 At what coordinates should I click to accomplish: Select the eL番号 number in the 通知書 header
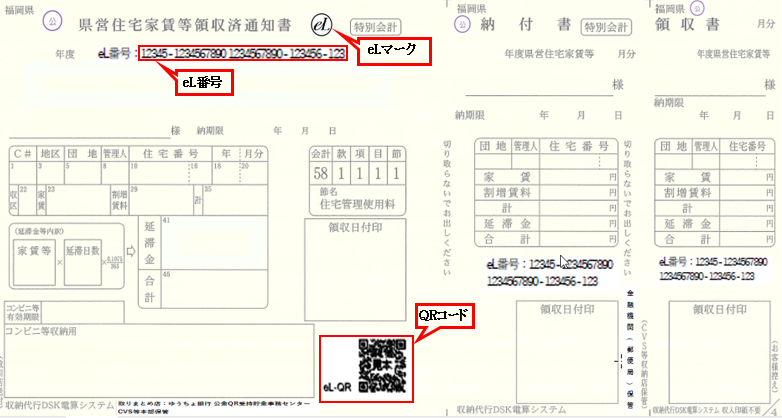click(x=242, y=54)
